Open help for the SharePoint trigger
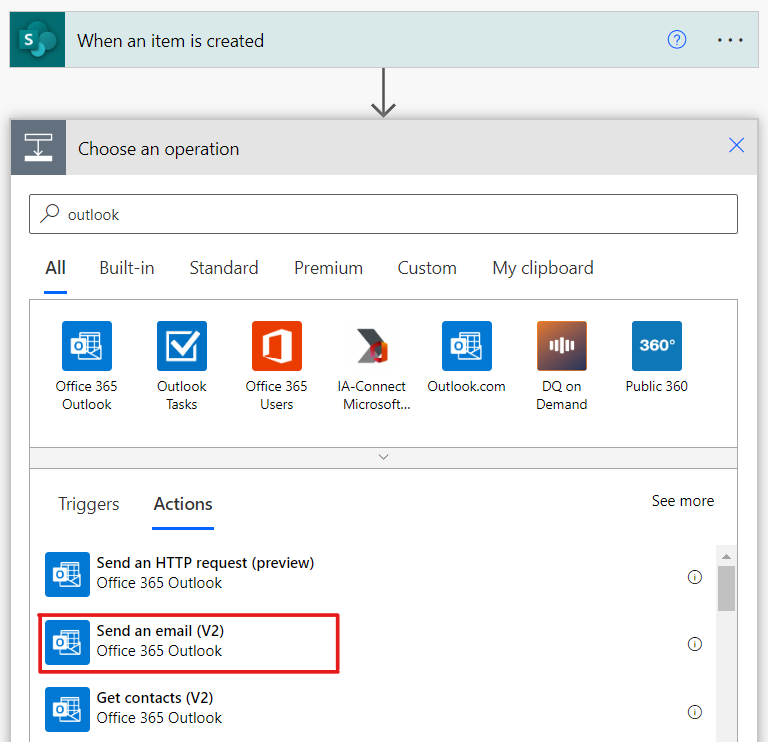This screenshot has width=768, height=742. (677, 40)
